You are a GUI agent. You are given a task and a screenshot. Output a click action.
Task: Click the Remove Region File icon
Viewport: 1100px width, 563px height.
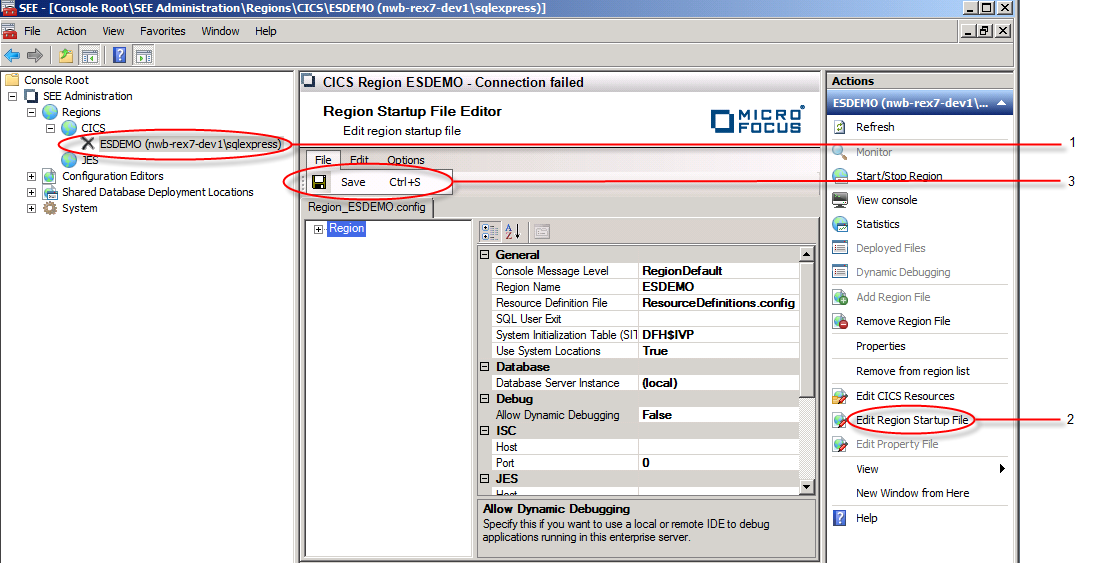point(840,321)
